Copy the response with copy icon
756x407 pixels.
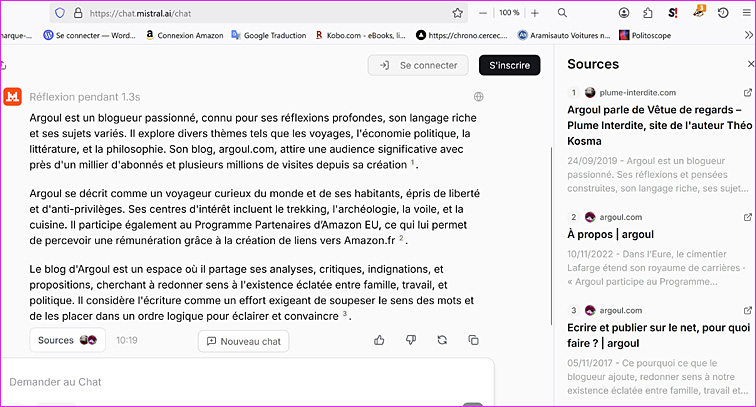coord(473,340)
